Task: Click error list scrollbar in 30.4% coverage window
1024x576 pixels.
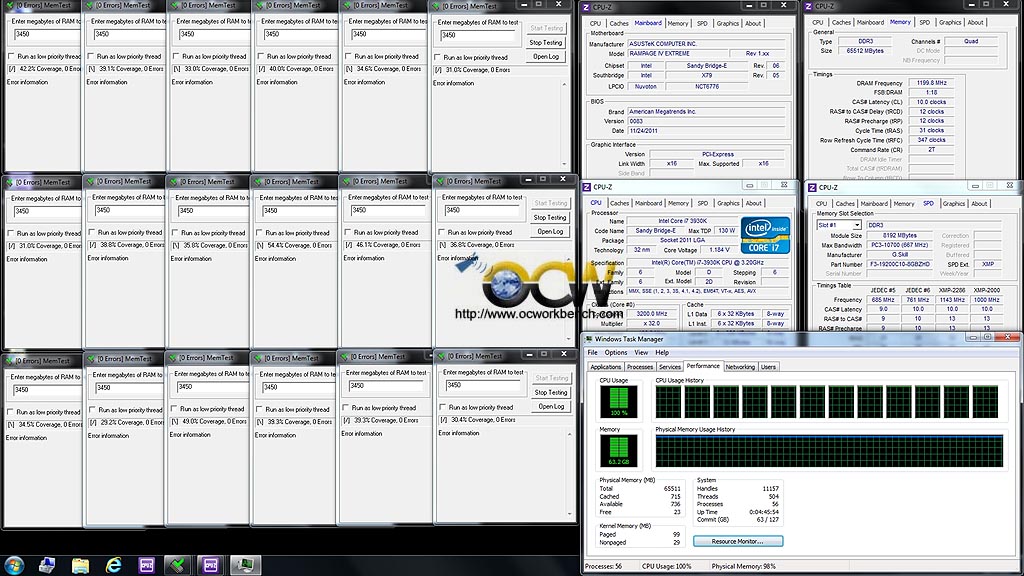Action: (x=569, y=473)
